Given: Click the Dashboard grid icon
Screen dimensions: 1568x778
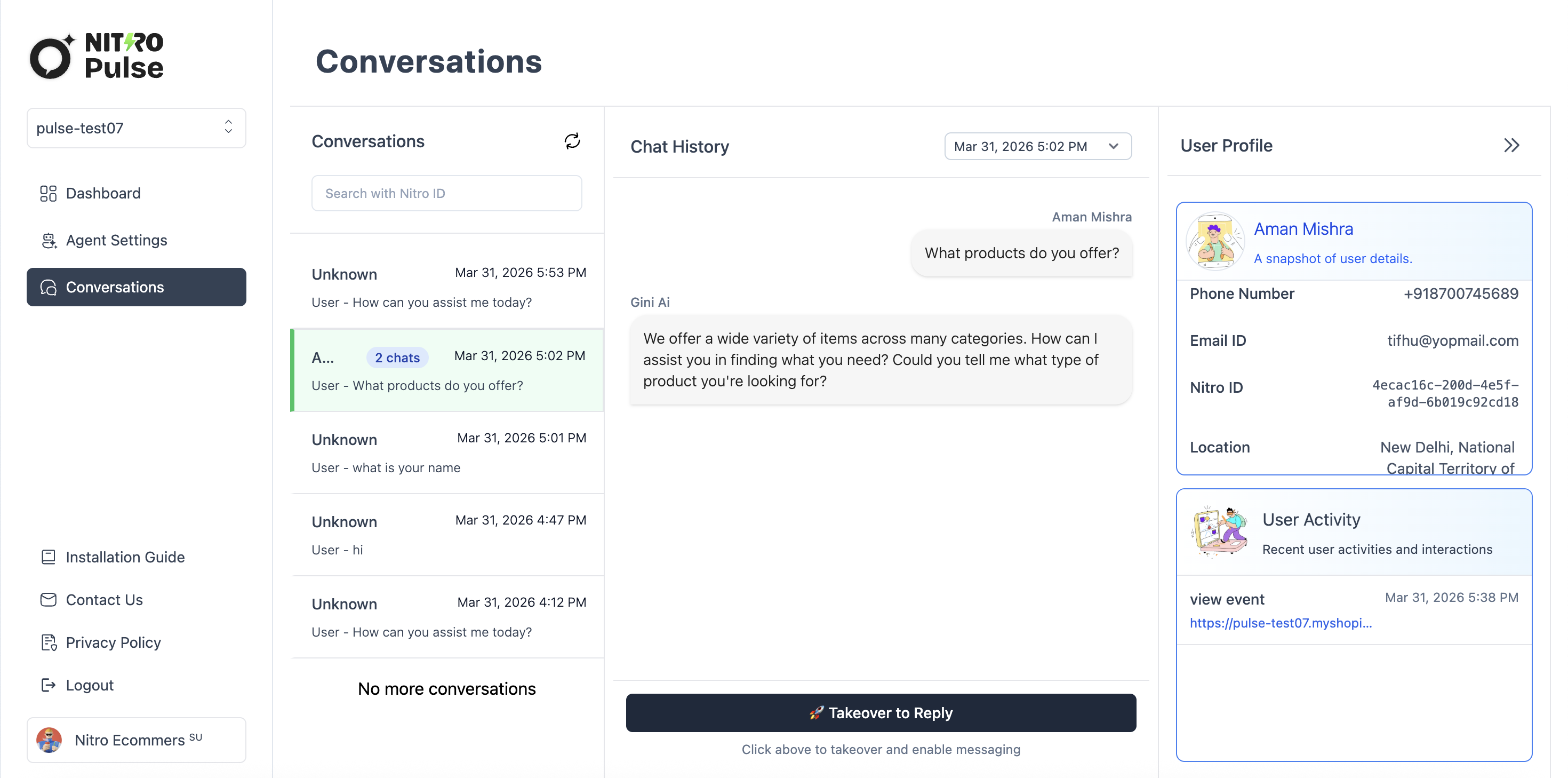Looking at the screenshot, I should (x=48, y=193).
